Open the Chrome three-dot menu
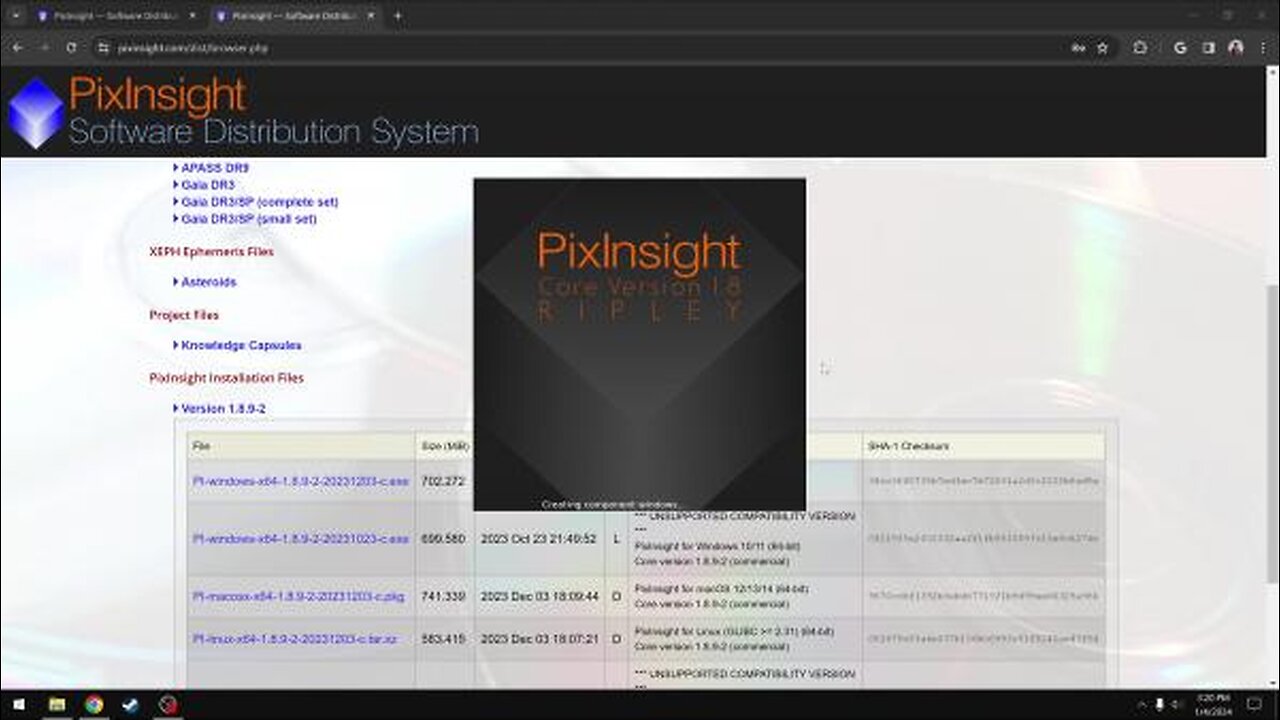This screenshot has width=1280, height=720. (1263, 47)
